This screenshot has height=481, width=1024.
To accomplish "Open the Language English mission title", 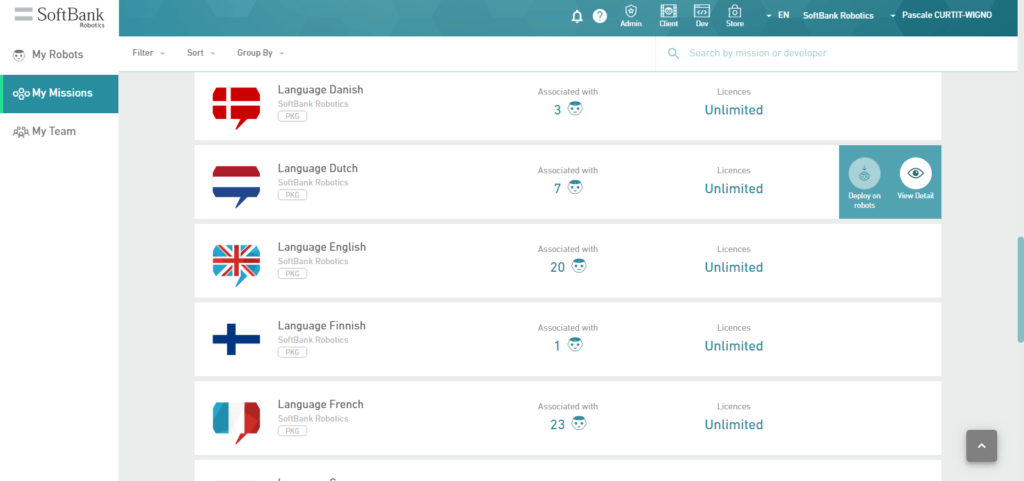I will 321,247.
